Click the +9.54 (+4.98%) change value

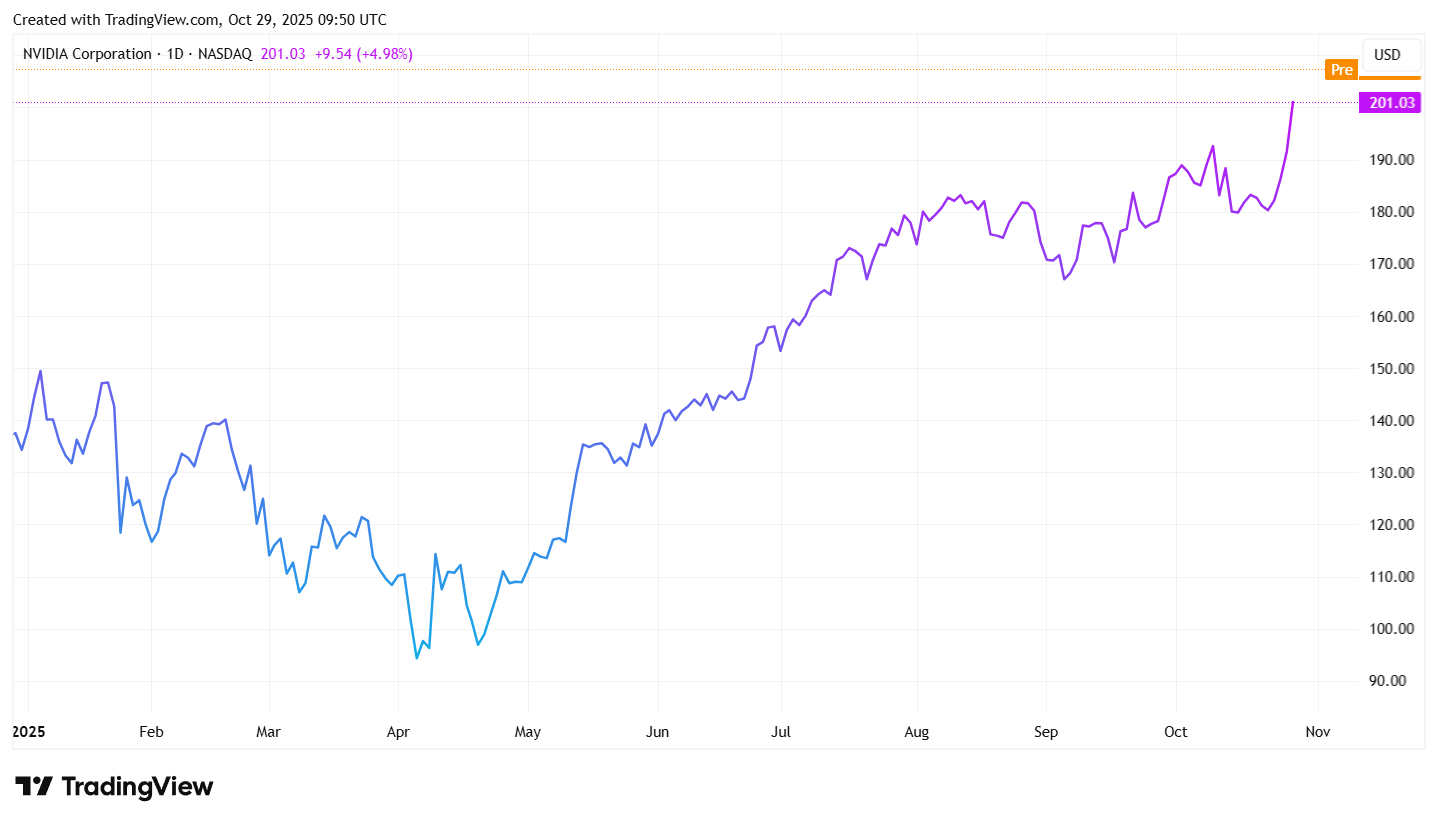363,54
